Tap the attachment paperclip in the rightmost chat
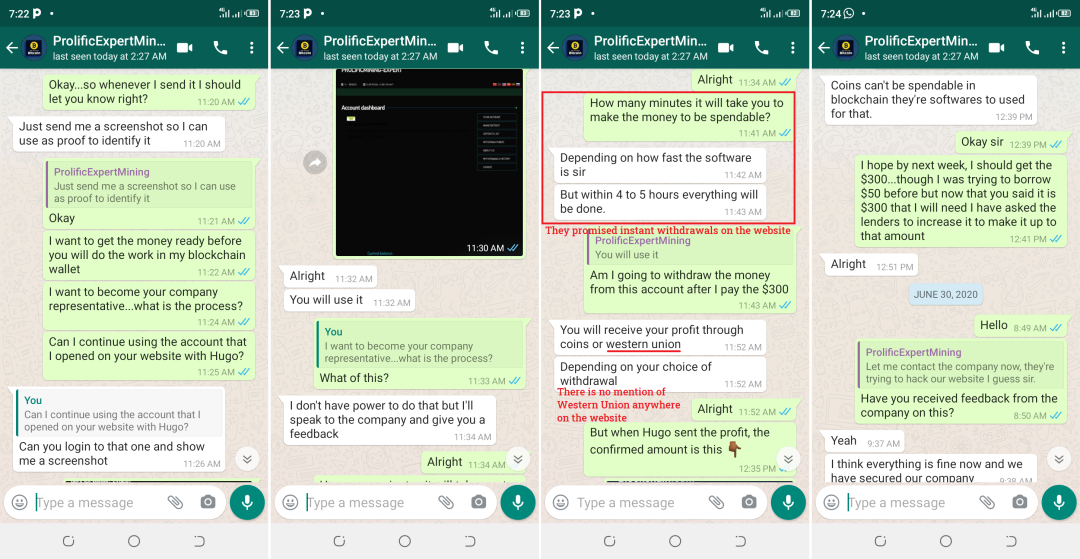The image size is (1080, 559). click(x=987, y=502)
